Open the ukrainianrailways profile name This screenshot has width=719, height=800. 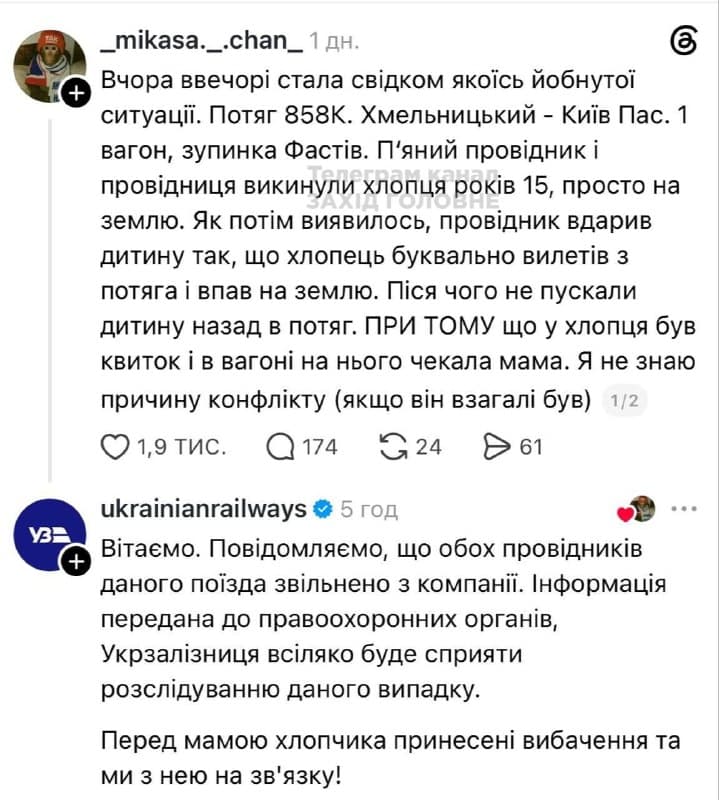(204, 509)
